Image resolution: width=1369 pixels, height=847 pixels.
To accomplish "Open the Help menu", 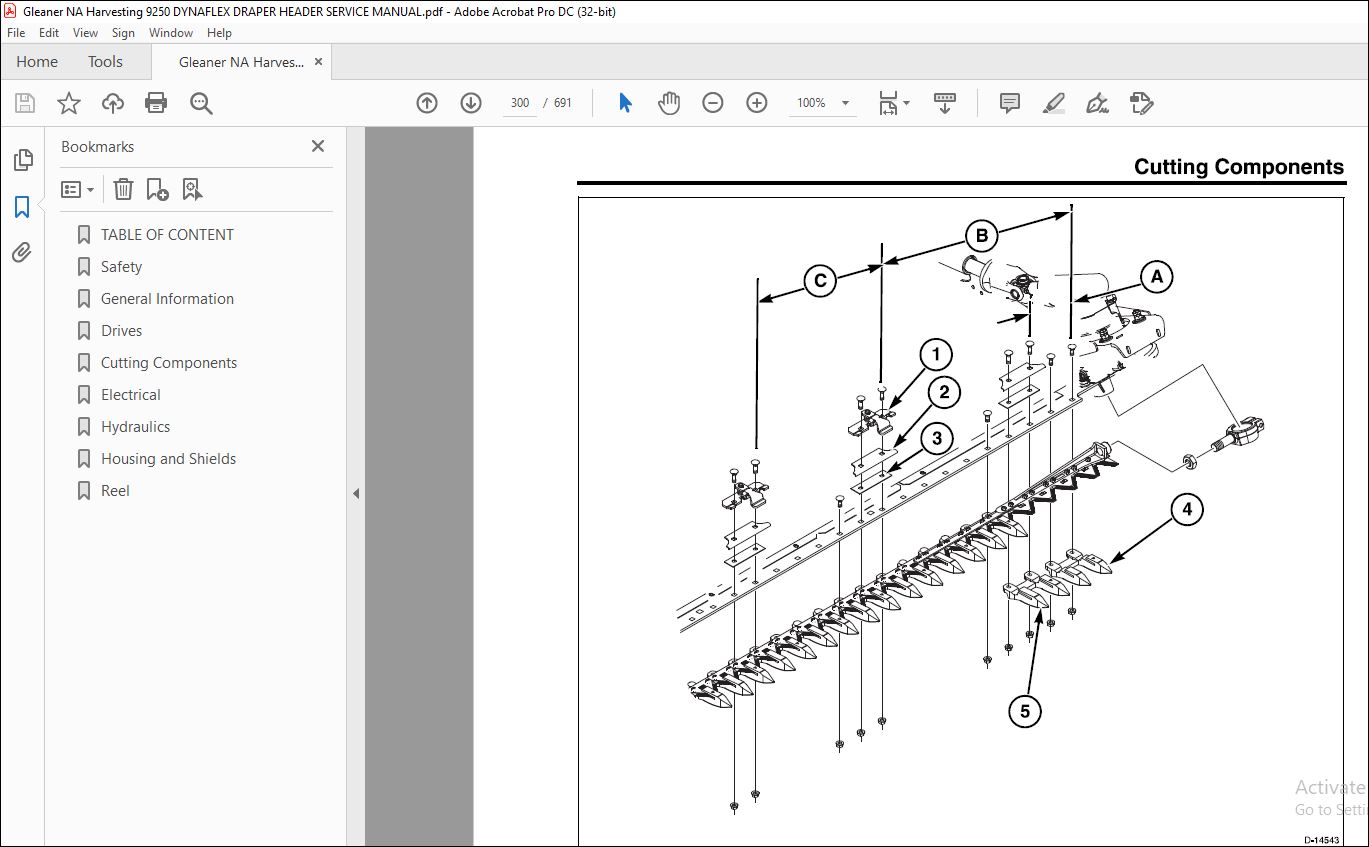I will [x=219, y=33].
